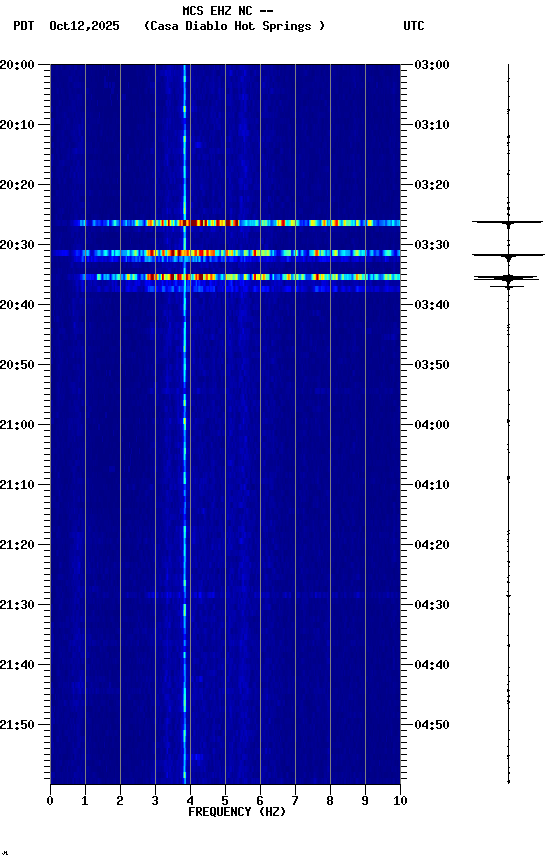Click the 04:00 UTC time label

tap(432, 425)
